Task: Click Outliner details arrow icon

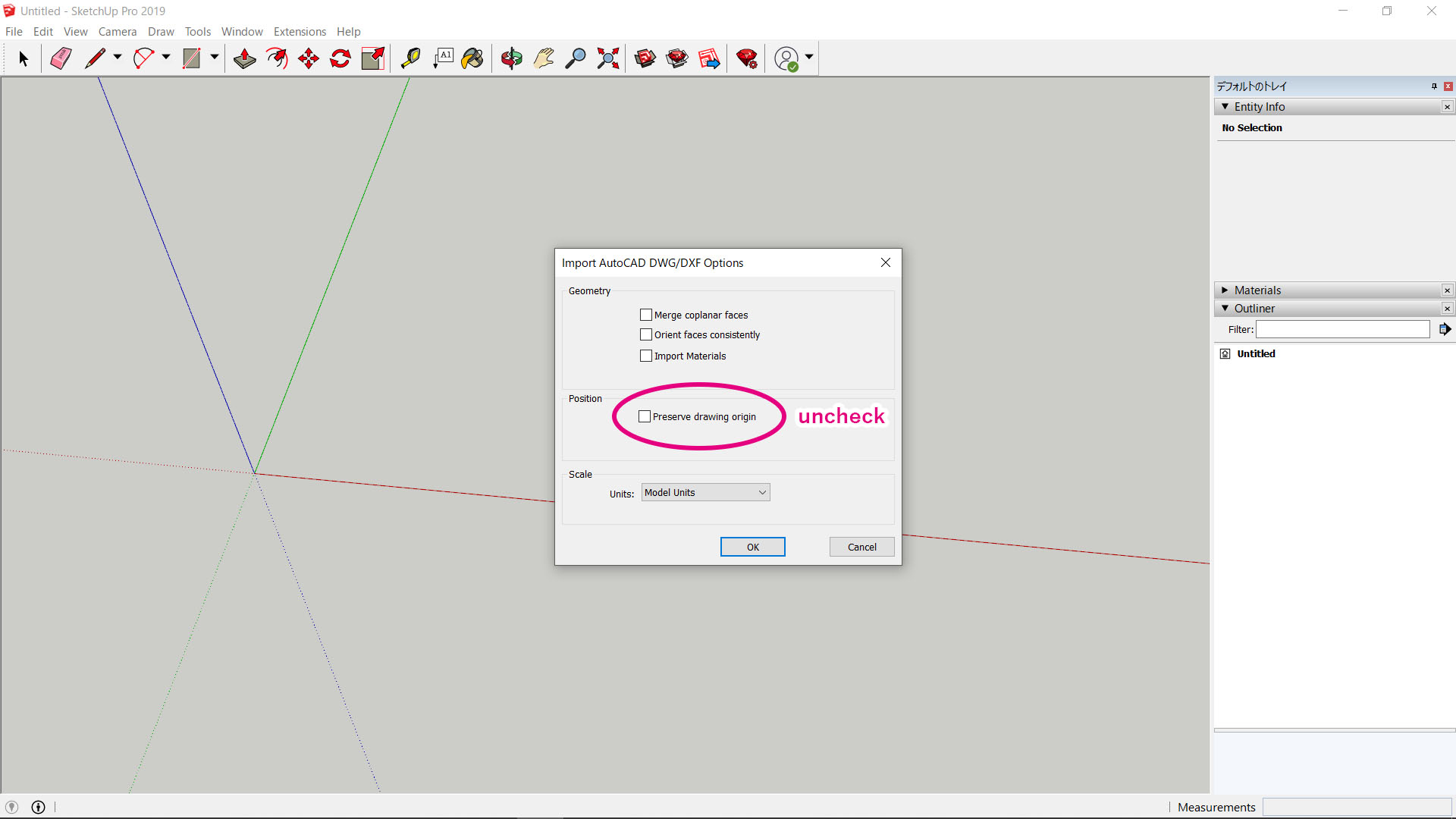Action: (1445, 329)
